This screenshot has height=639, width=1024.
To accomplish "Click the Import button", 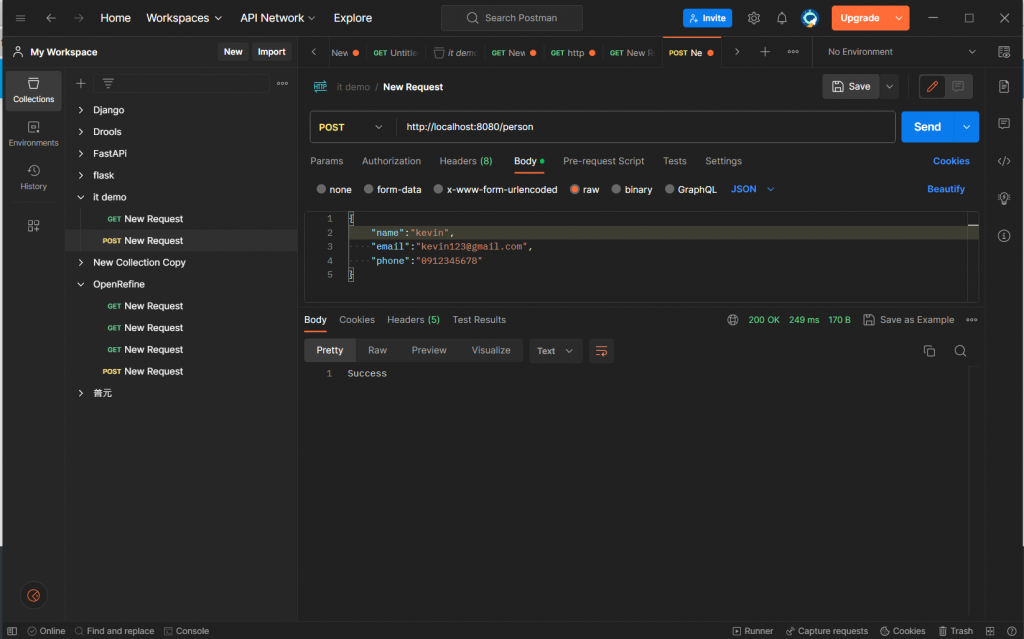I will [271, 52].
